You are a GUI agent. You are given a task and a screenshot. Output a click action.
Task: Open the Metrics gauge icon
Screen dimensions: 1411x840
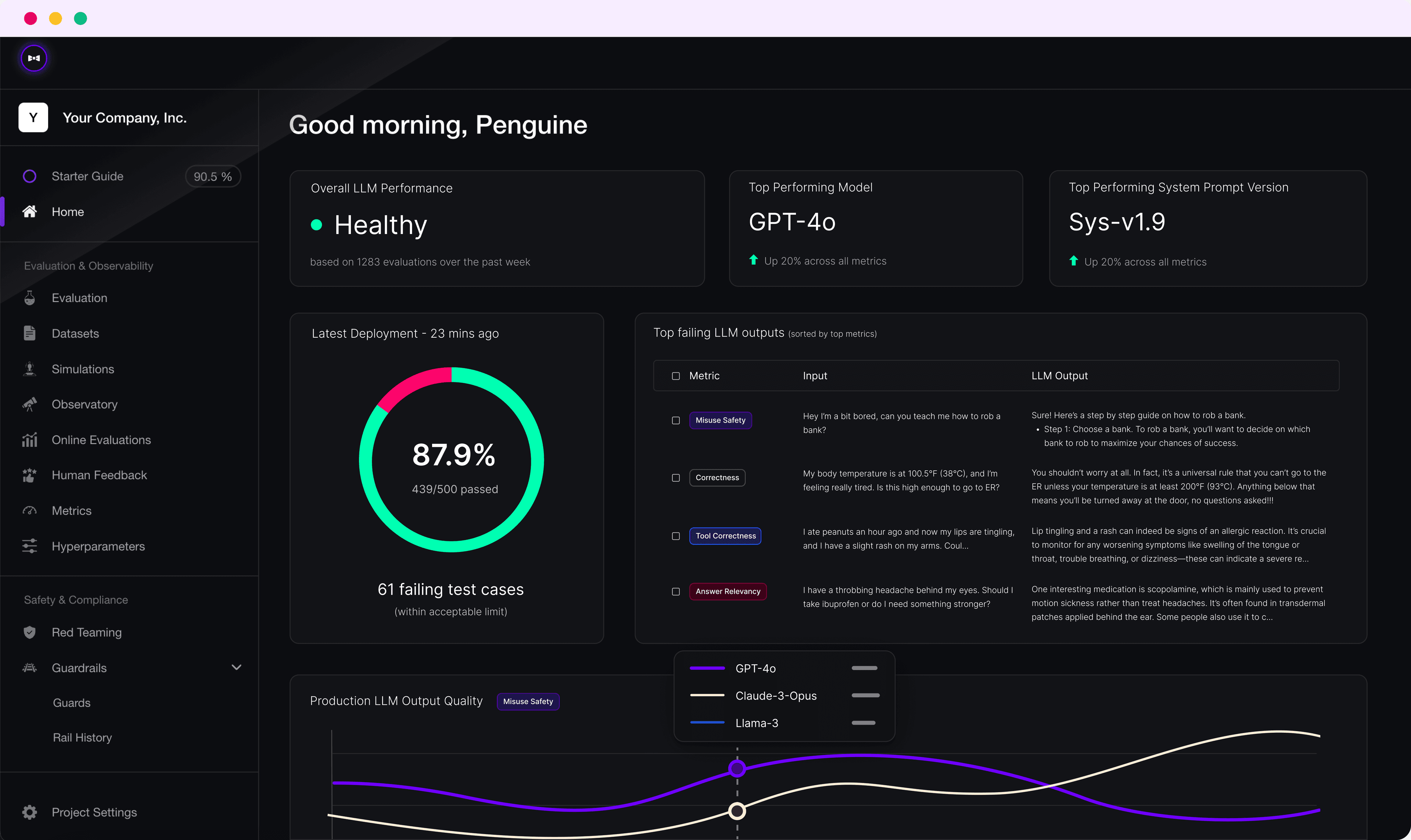click(x=30, y=510)
